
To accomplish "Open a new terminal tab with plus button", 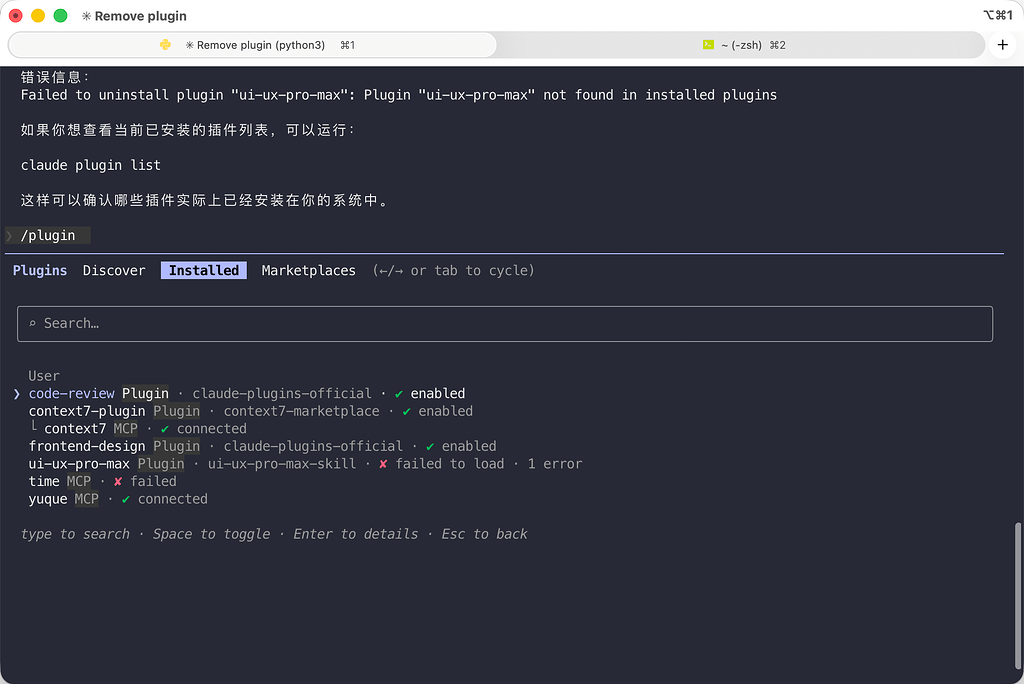I will (1002, 45).
